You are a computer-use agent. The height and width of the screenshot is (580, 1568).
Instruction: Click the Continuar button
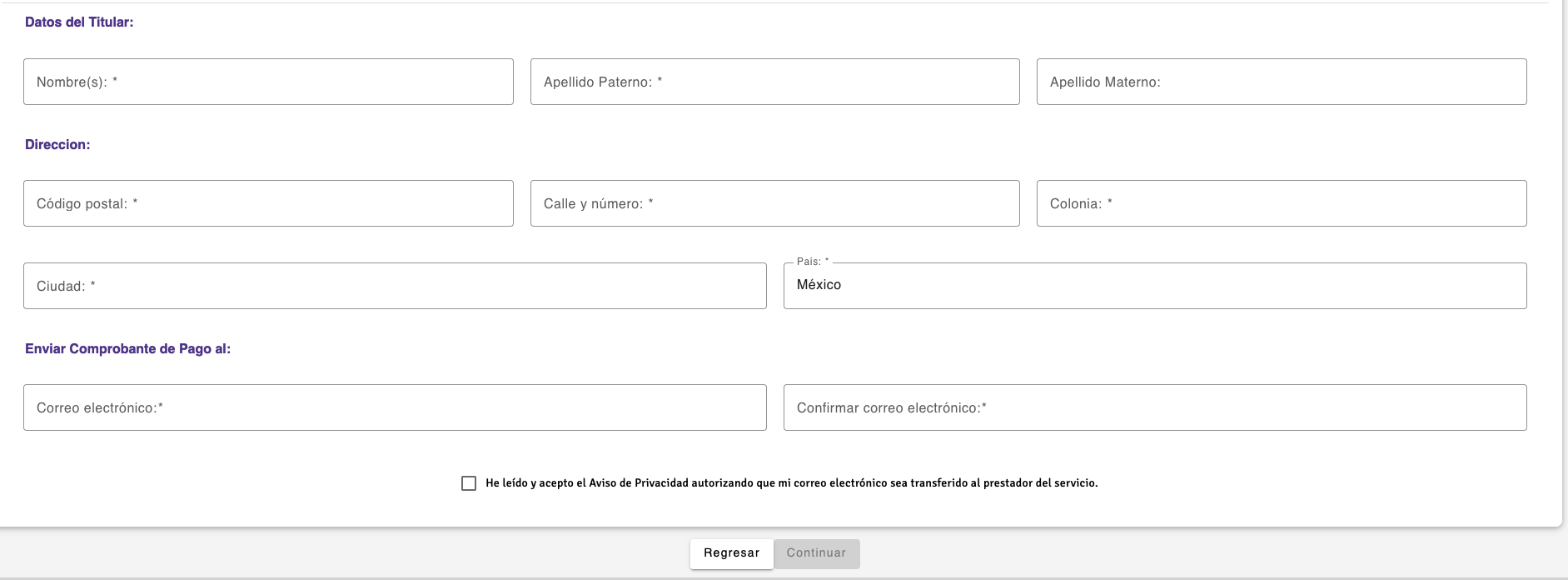816,553
